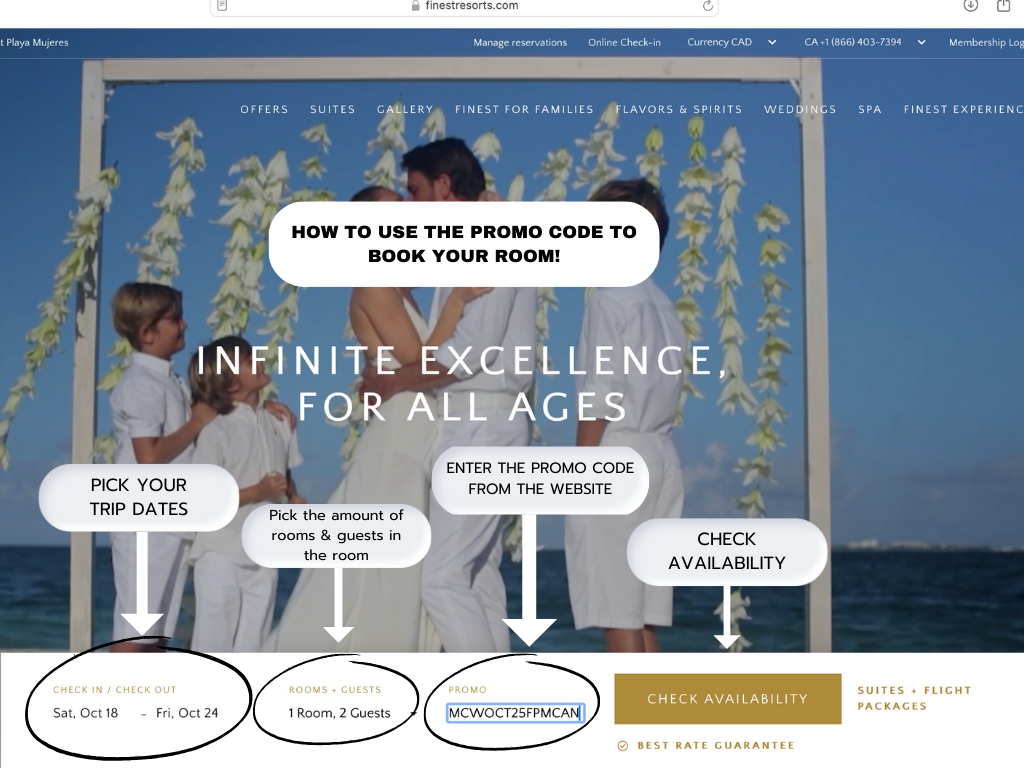Open the Gallery menu item
Viewport: 1024px width, 768px height.
coord(405,109)
